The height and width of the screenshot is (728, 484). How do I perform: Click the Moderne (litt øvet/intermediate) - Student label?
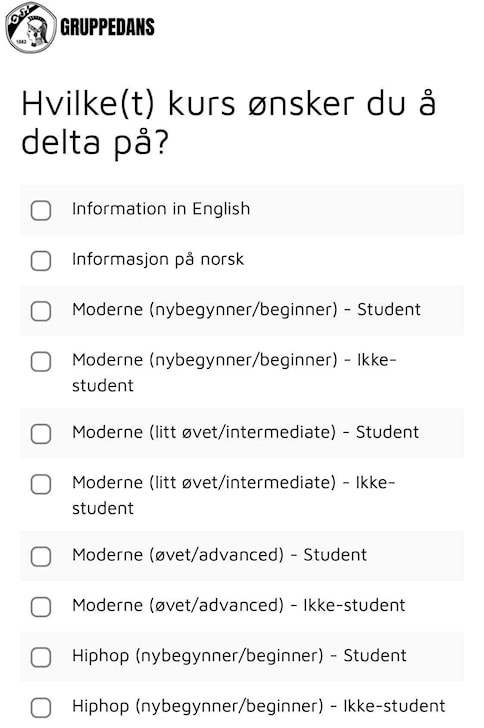[x=245, y=432]
